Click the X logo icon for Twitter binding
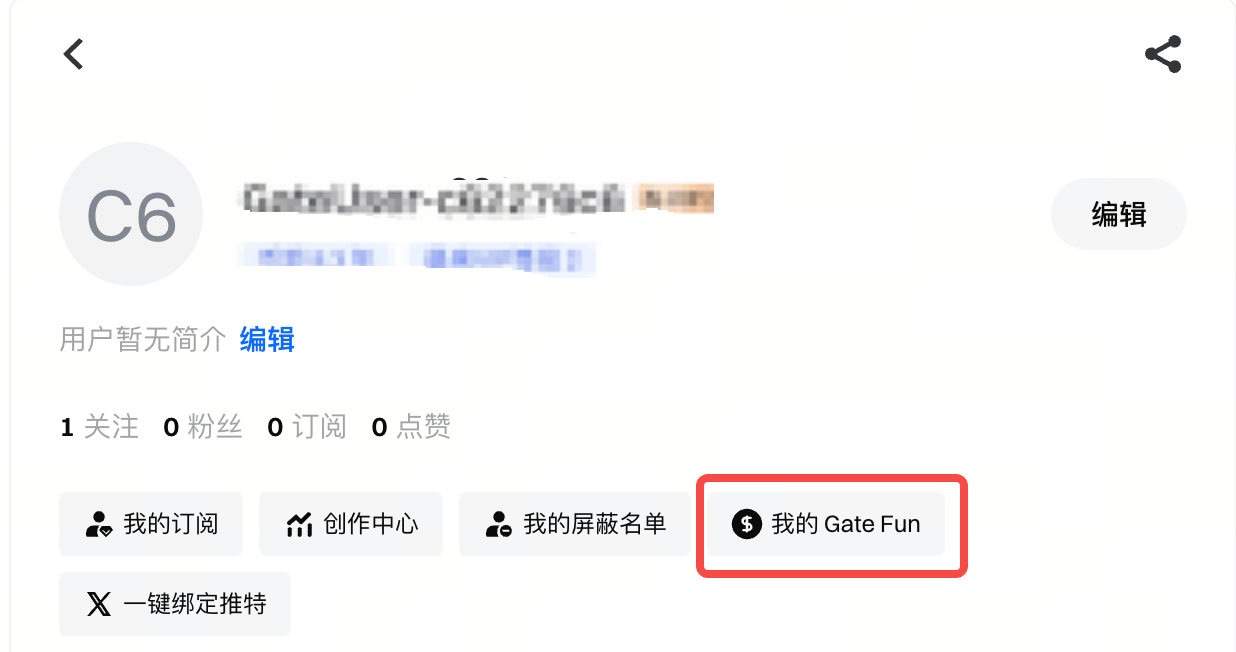Viewport: 1236px width, 652px height. pyautogui.click(x=99, y=604)
